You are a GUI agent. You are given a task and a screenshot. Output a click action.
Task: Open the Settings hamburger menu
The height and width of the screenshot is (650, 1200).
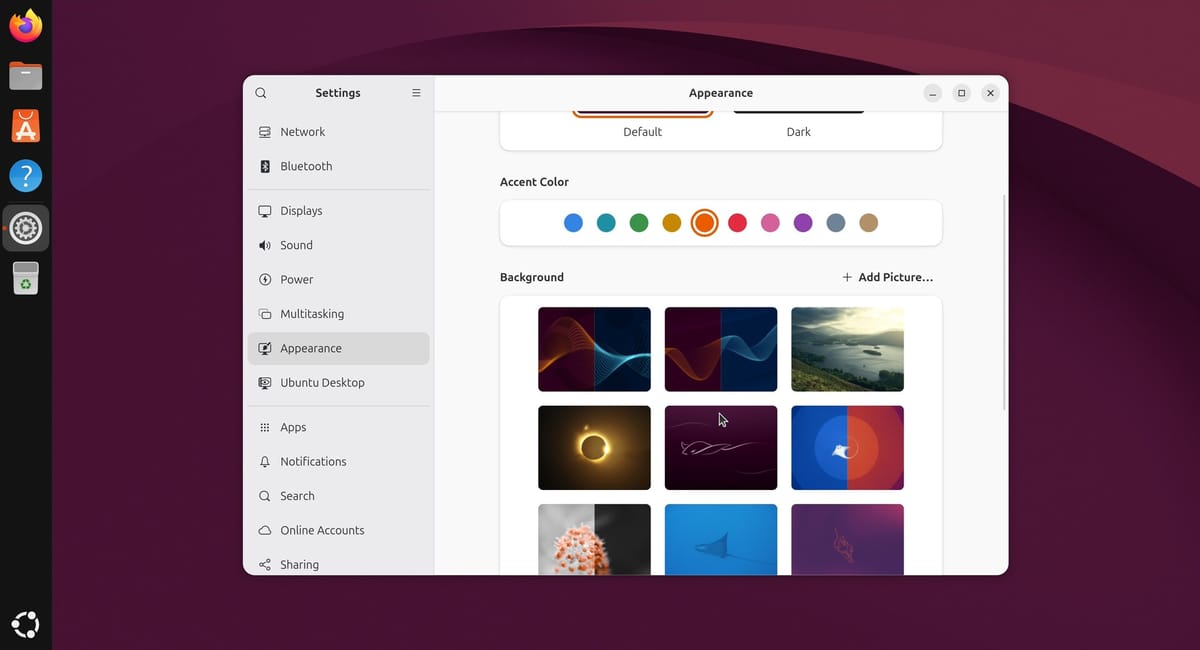pos(416,93)
